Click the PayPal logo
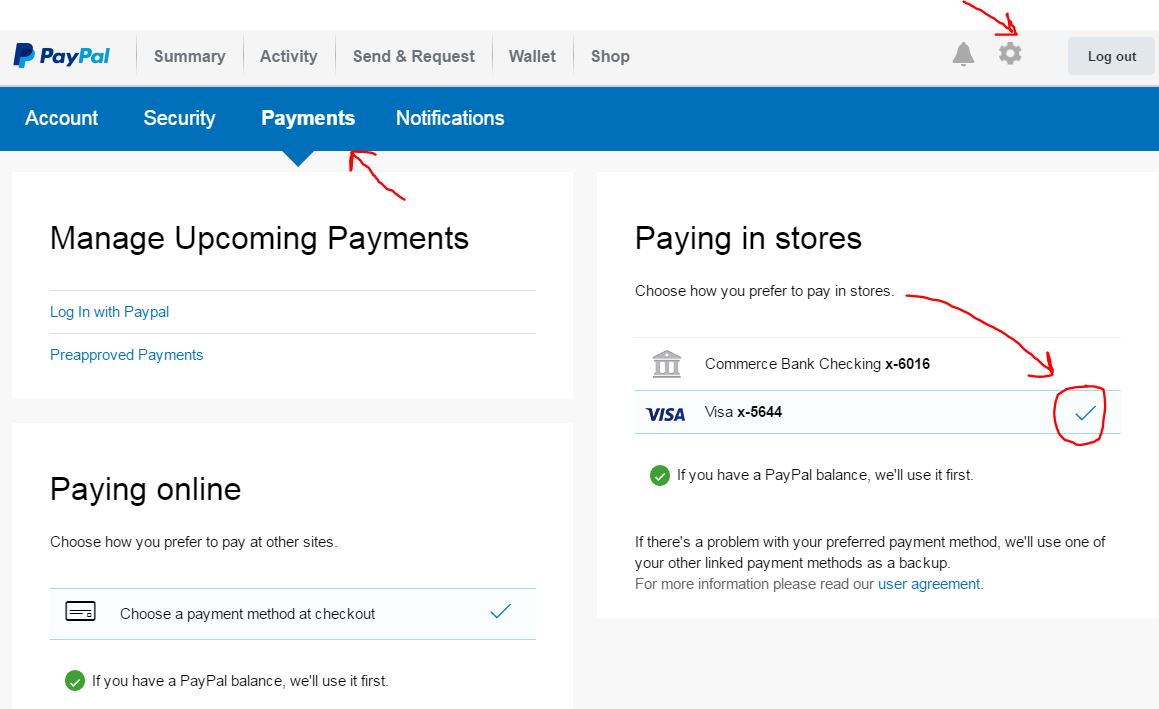This screenshot has height=709, width=1159. click(x=61, y=55)
